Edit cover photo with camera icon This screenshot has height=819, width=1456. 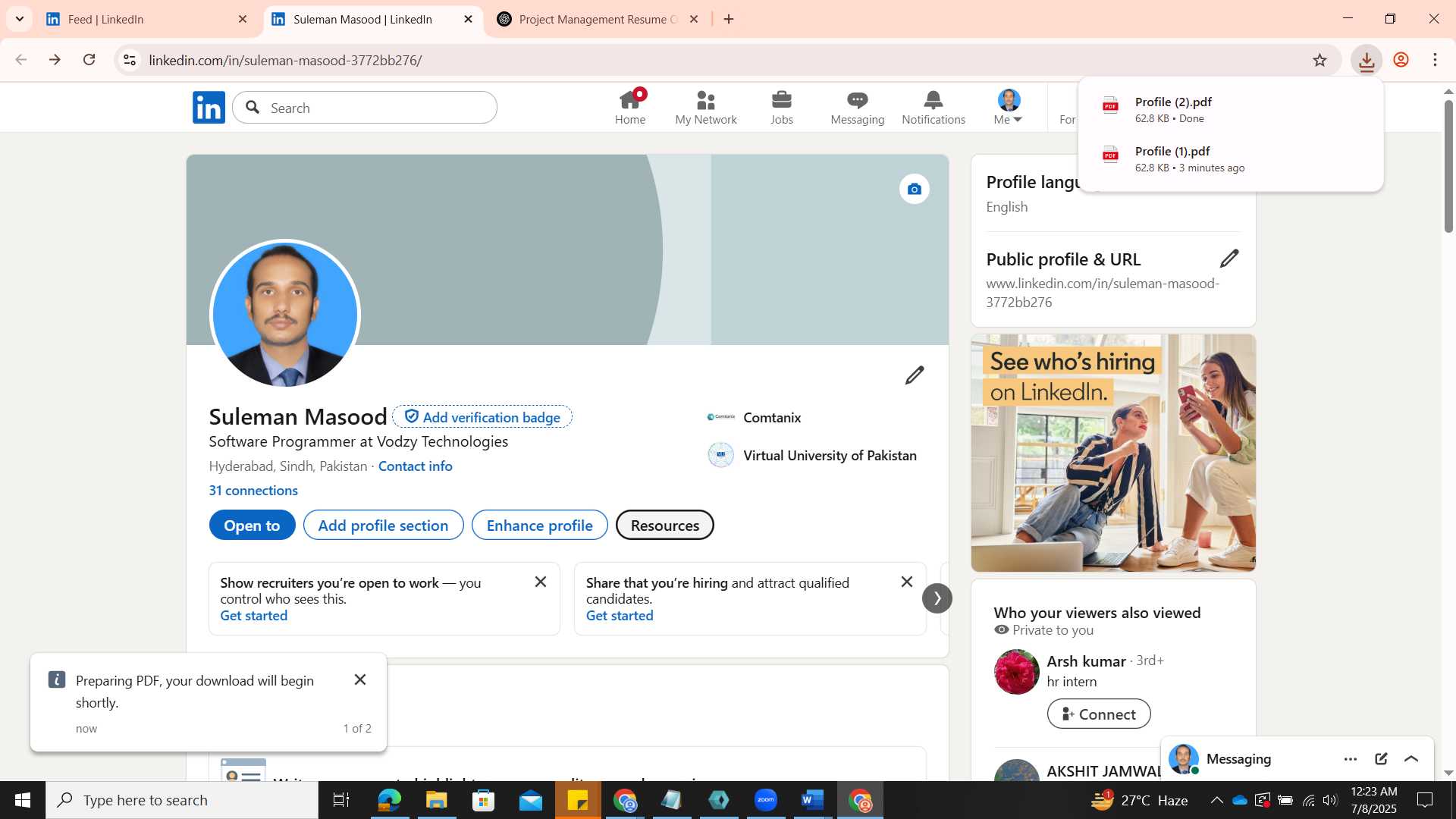click(x=915, y=189)
